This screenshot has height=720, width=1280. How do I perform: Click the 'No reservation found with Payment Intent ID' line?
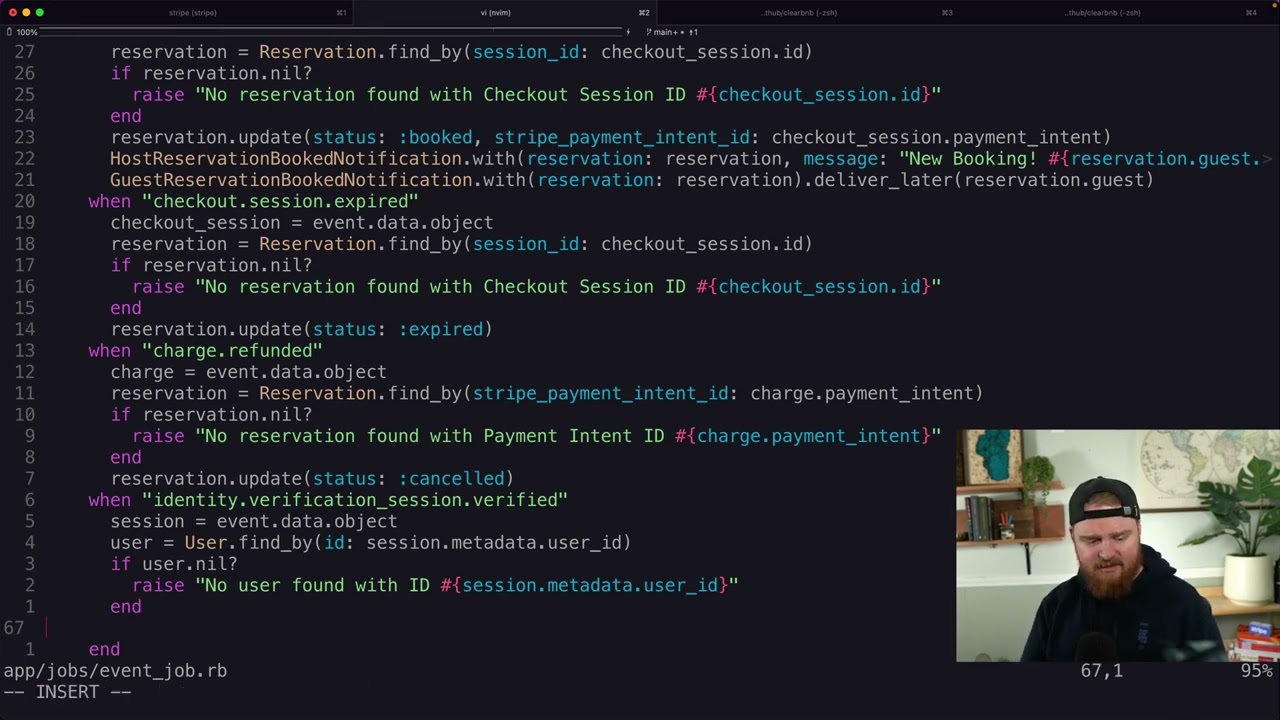[536, 436]
